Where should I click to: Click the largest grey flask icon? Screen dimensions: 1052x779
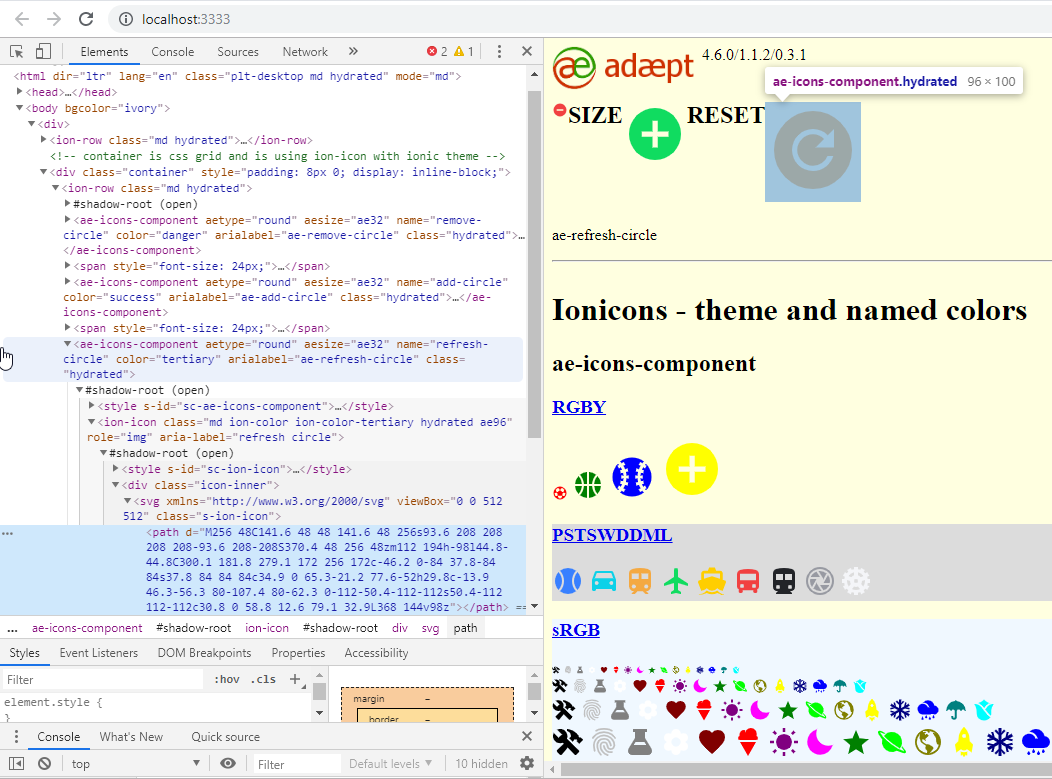coord(639,742)
